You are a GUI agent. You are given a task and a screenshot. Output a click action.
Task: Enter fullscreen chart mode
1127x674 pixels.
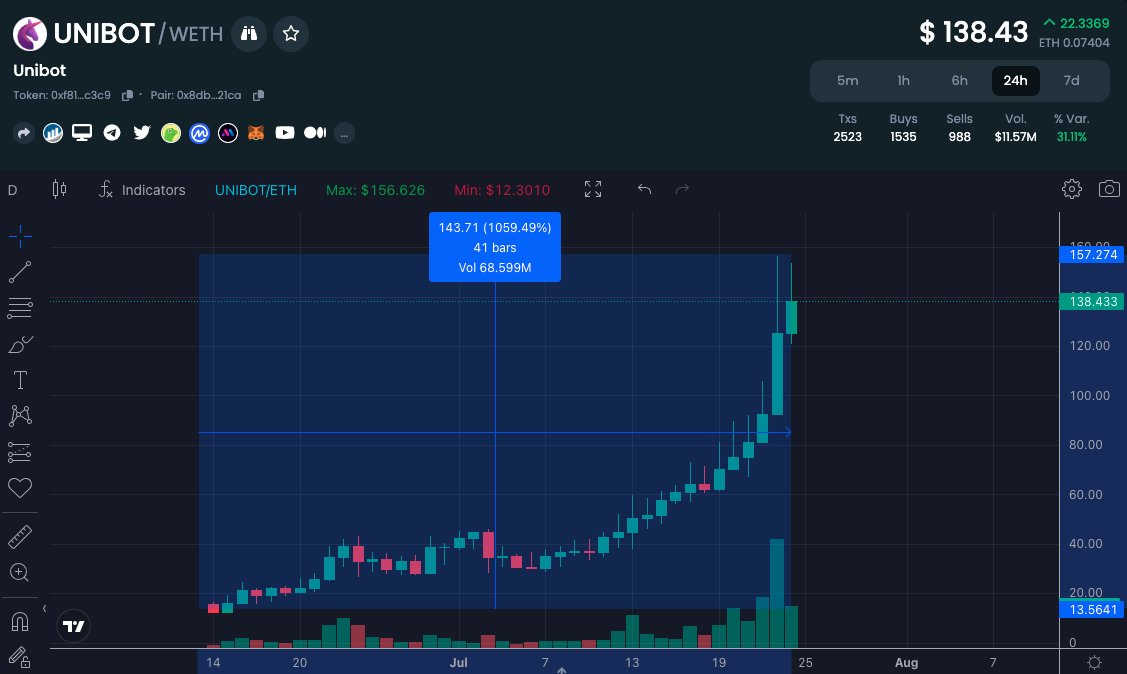[x=593, y=189]
